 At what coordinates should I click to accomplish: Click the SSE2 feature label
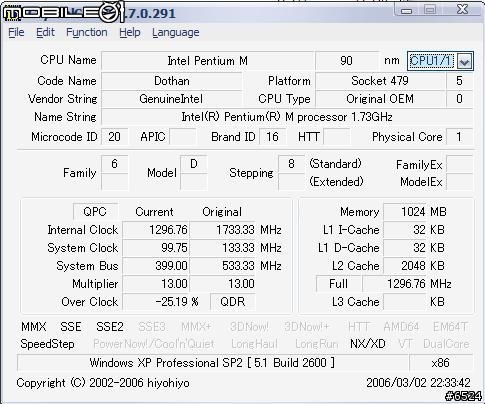tap(110, 327)
